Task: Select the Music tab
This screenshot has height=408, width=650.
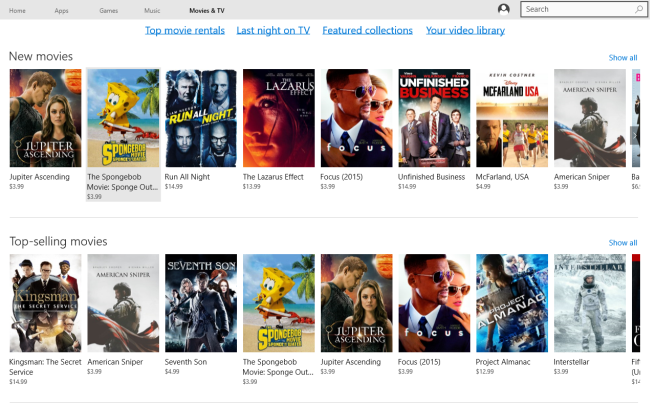Action: (152, 10)
